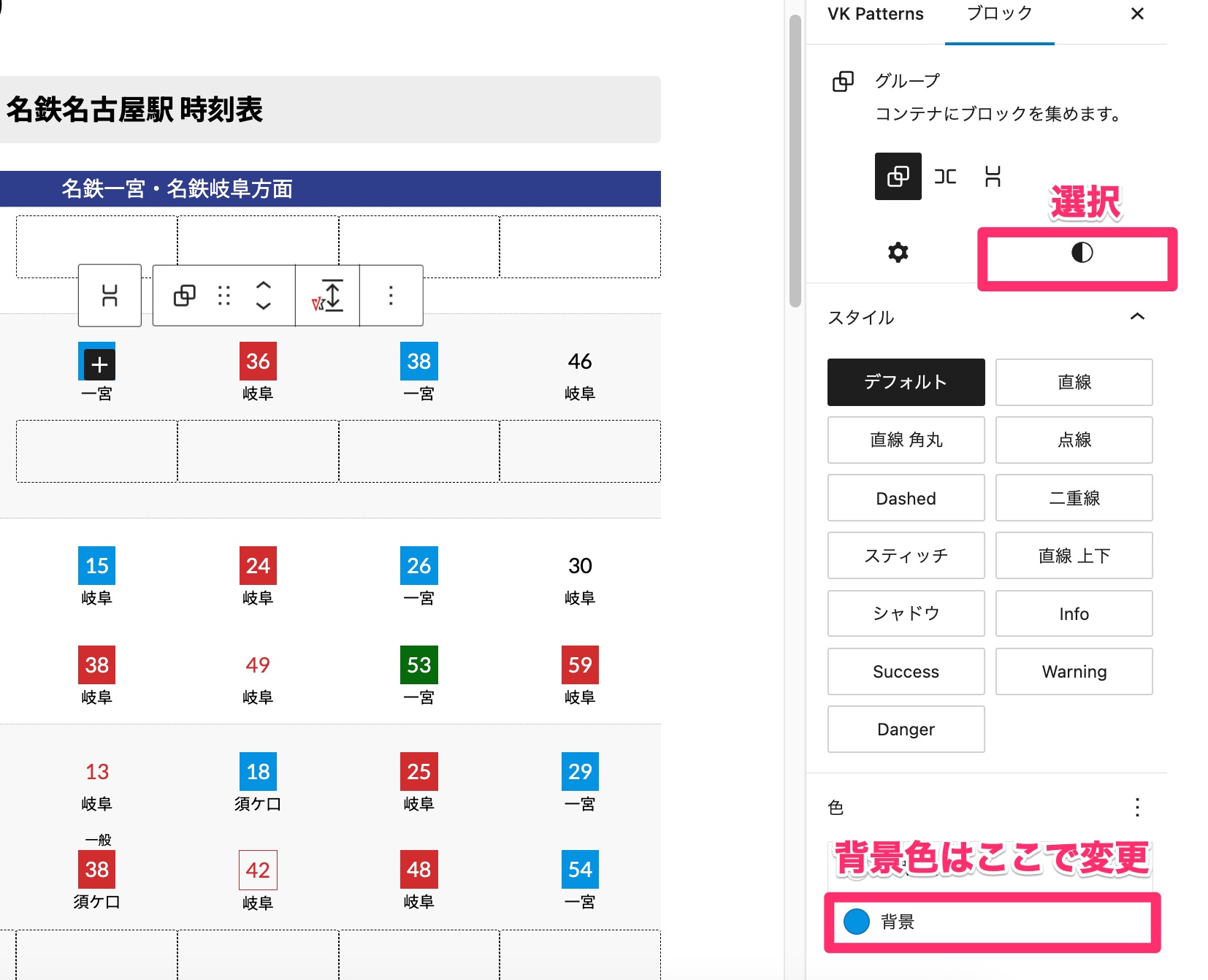
Task: Open block options three-dot menu
Action: click(x=391, y=295)
